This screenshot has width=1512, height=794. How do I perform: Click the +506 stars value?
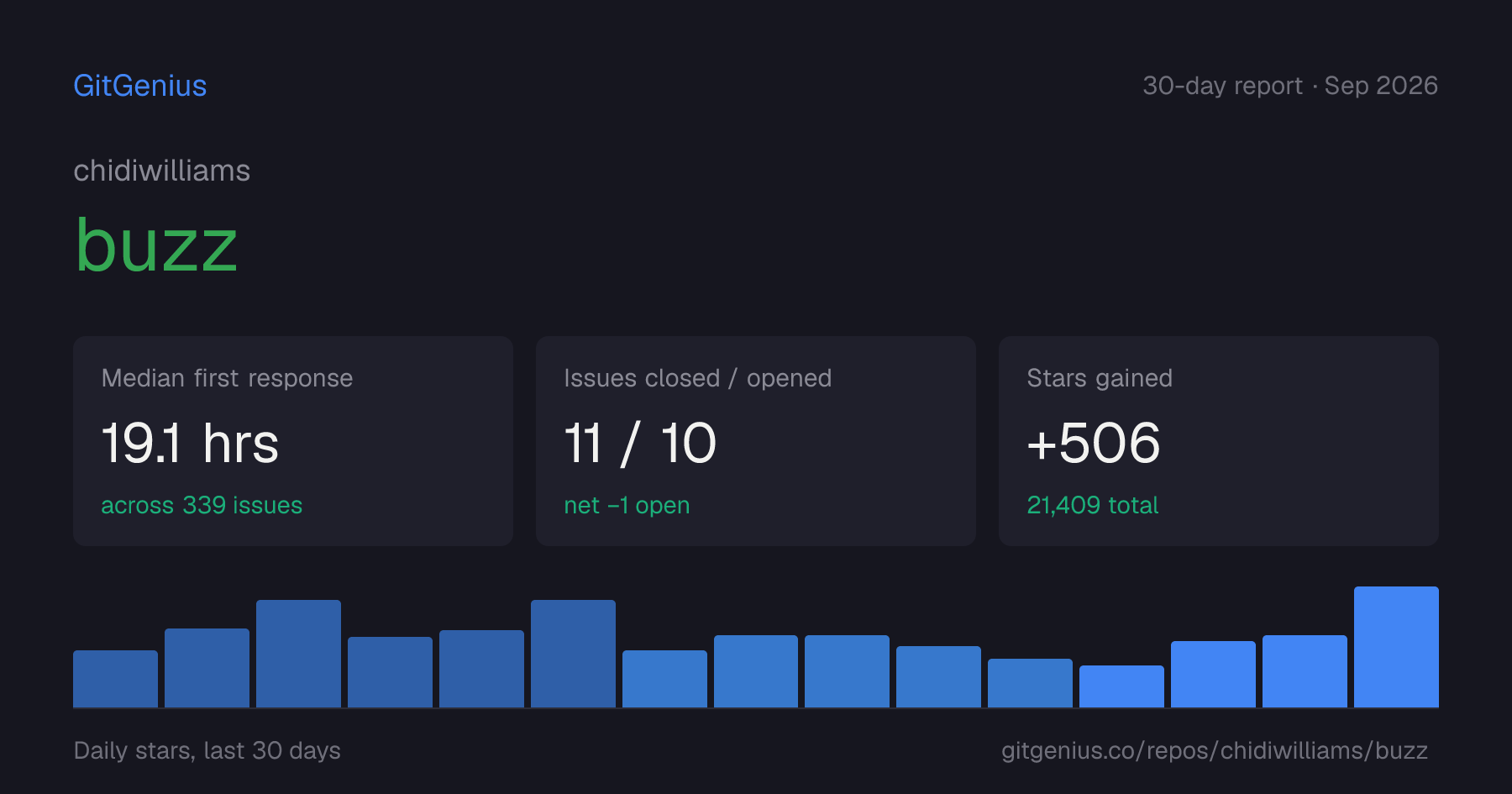[x=1094, y=443]
